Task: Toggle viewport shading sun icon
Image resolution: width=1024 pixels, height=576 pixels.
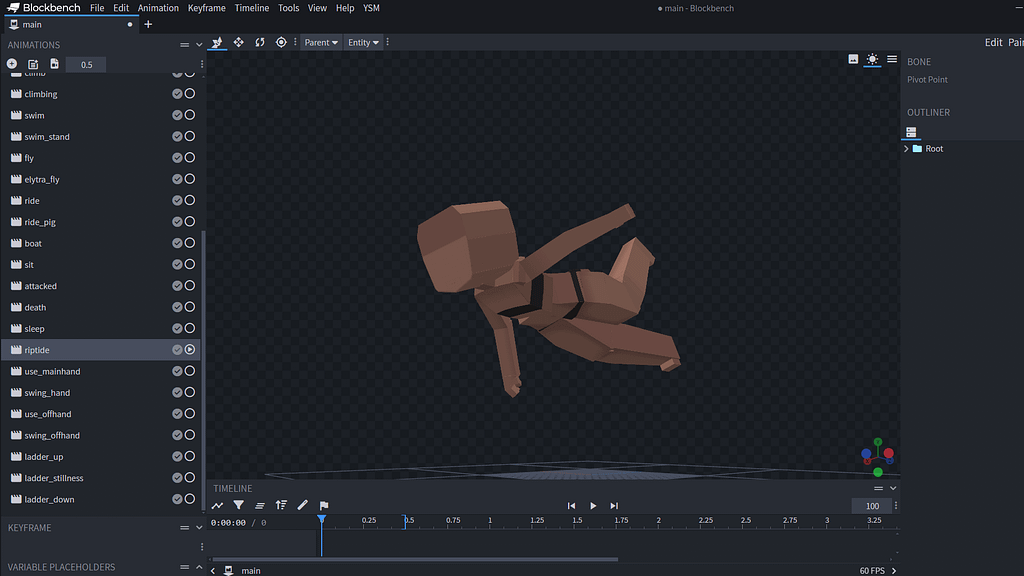Action: (872, 59)
